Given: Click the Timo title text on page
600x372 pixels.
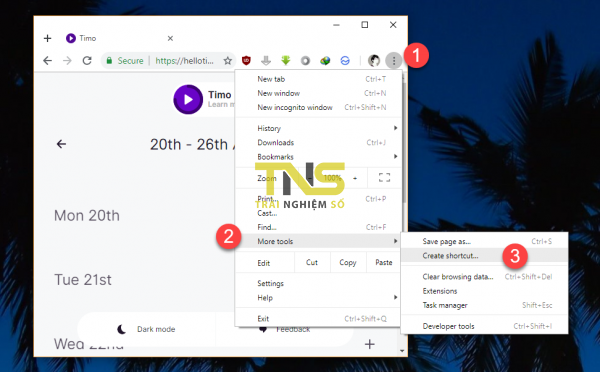Looking at the screenshot, I should click(x=220, y=95).
